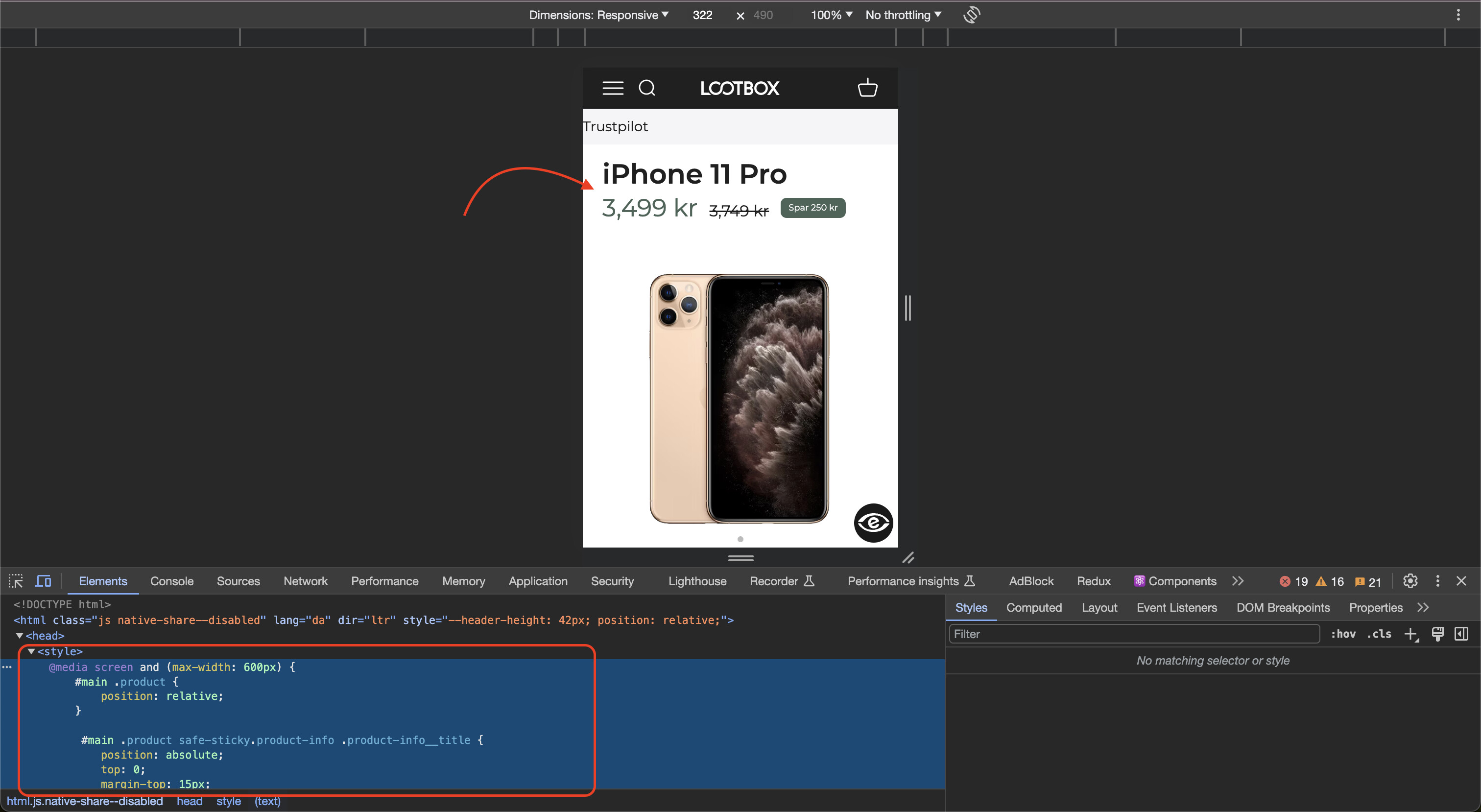Screen dimensions: 1481x812
Task: Collapse the head element in DOM tree
Action: pyautogui.click(x=19, y=636)
